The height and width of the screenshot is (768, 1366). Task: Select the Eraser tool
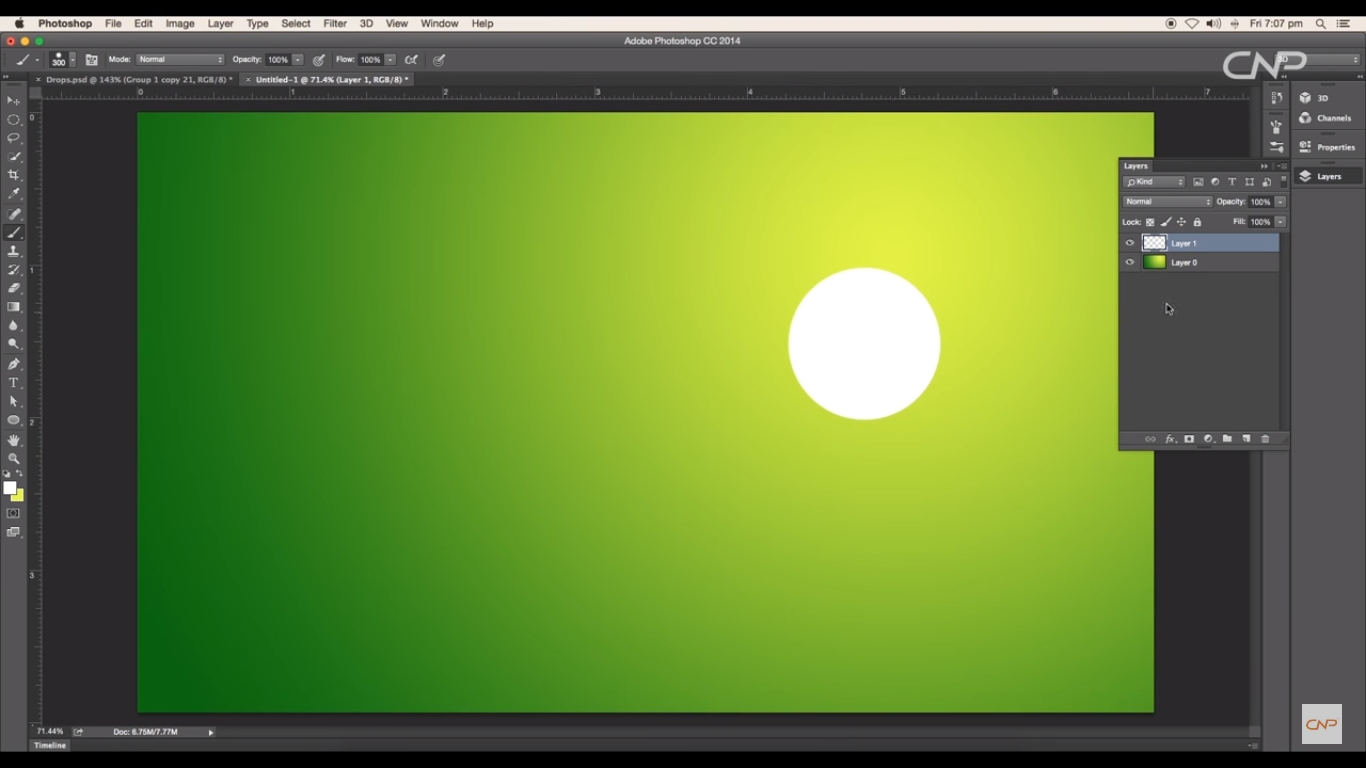click(14, 288)
